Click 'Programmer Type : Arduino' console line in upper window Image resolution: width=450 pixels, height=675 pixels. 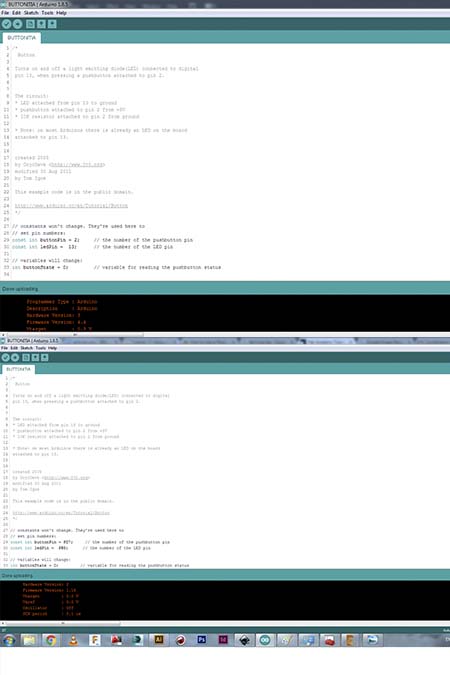pos(62,302)
